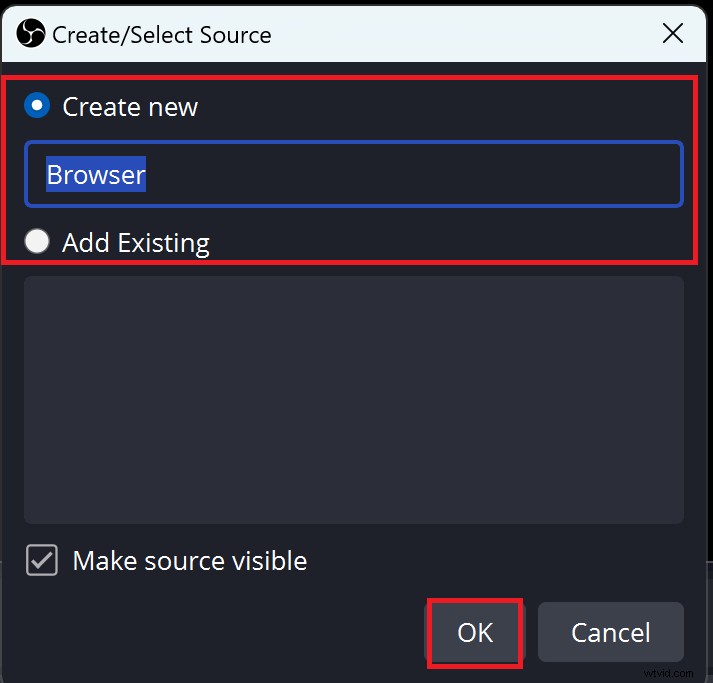
Task: Click the top-left corner of existing sources list
Action: 32,284
